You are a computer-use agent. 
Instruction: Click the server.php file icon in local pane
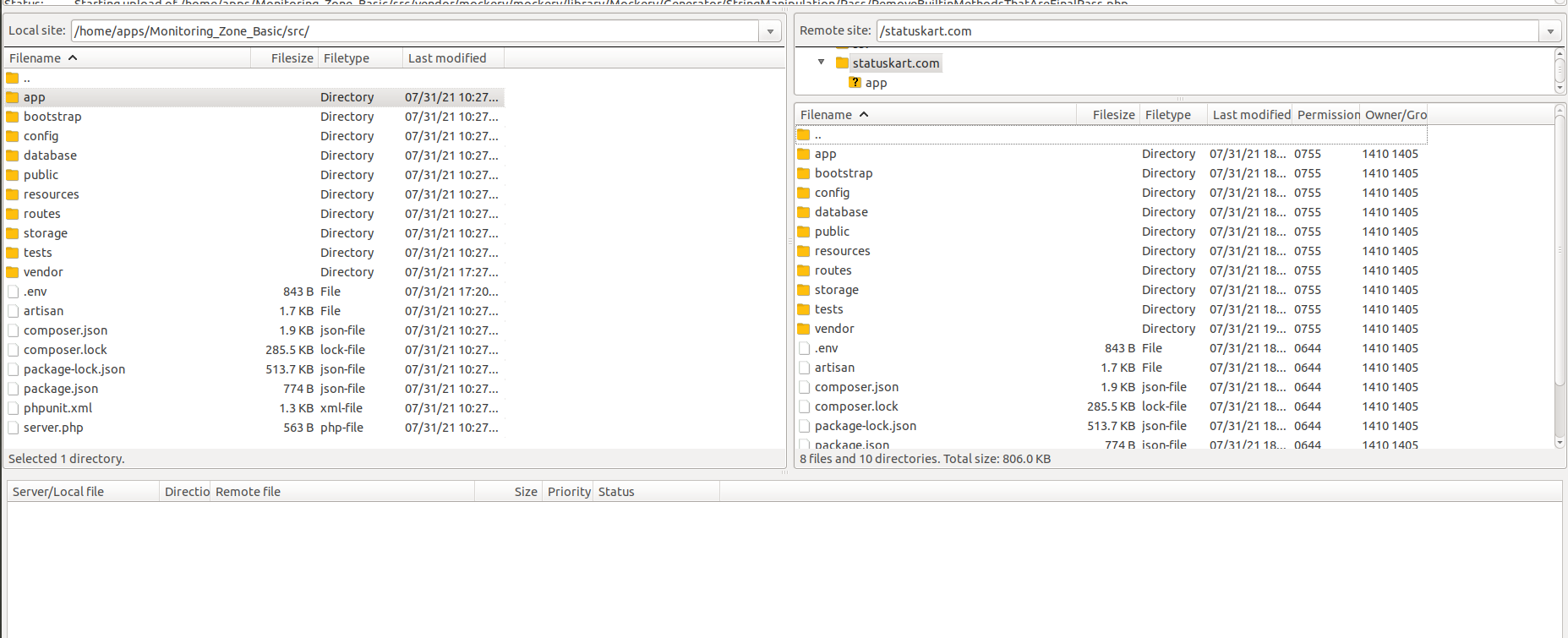[x=13, y=428]
